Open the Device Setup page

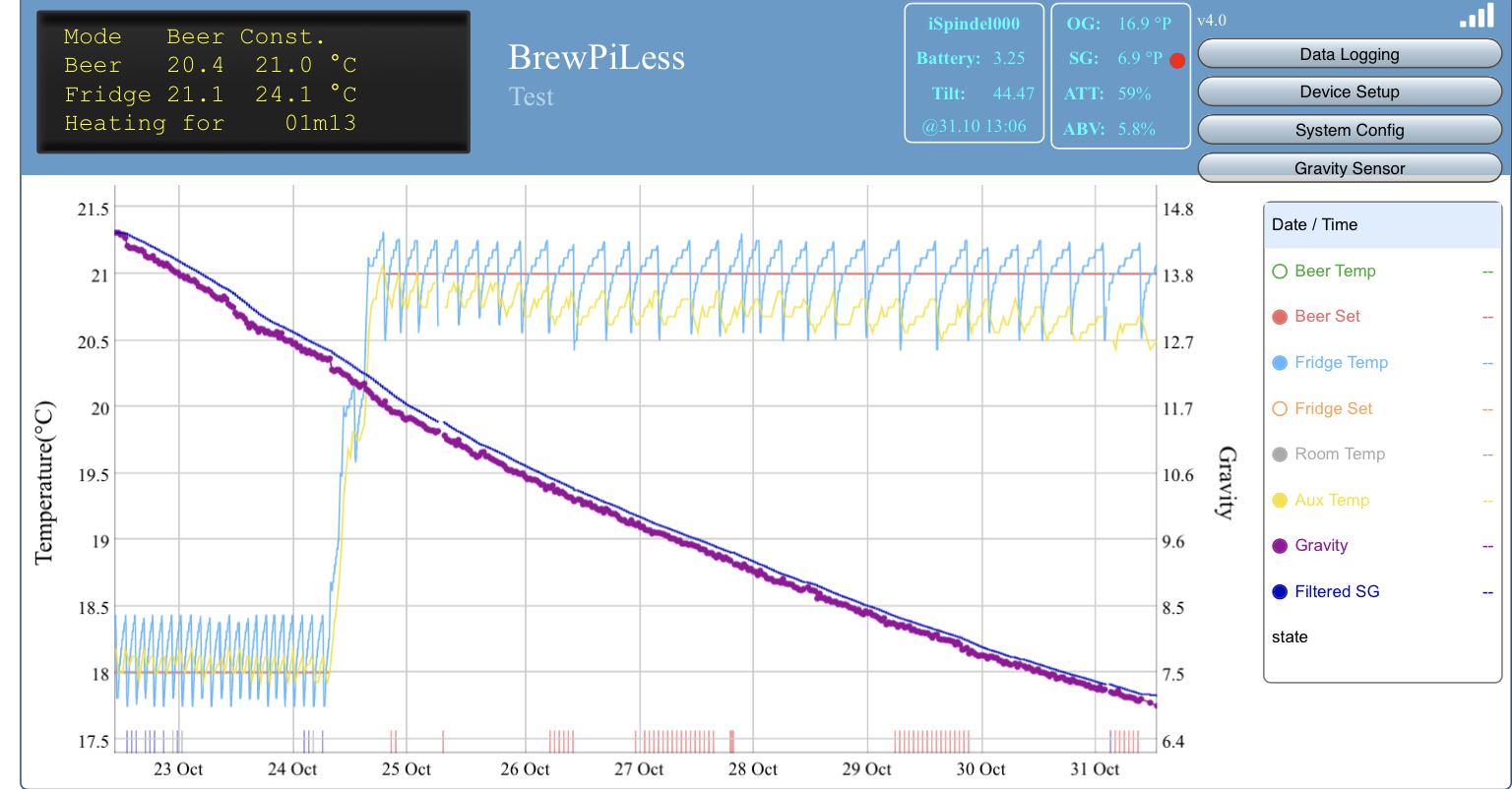(x=1349, y=91)
